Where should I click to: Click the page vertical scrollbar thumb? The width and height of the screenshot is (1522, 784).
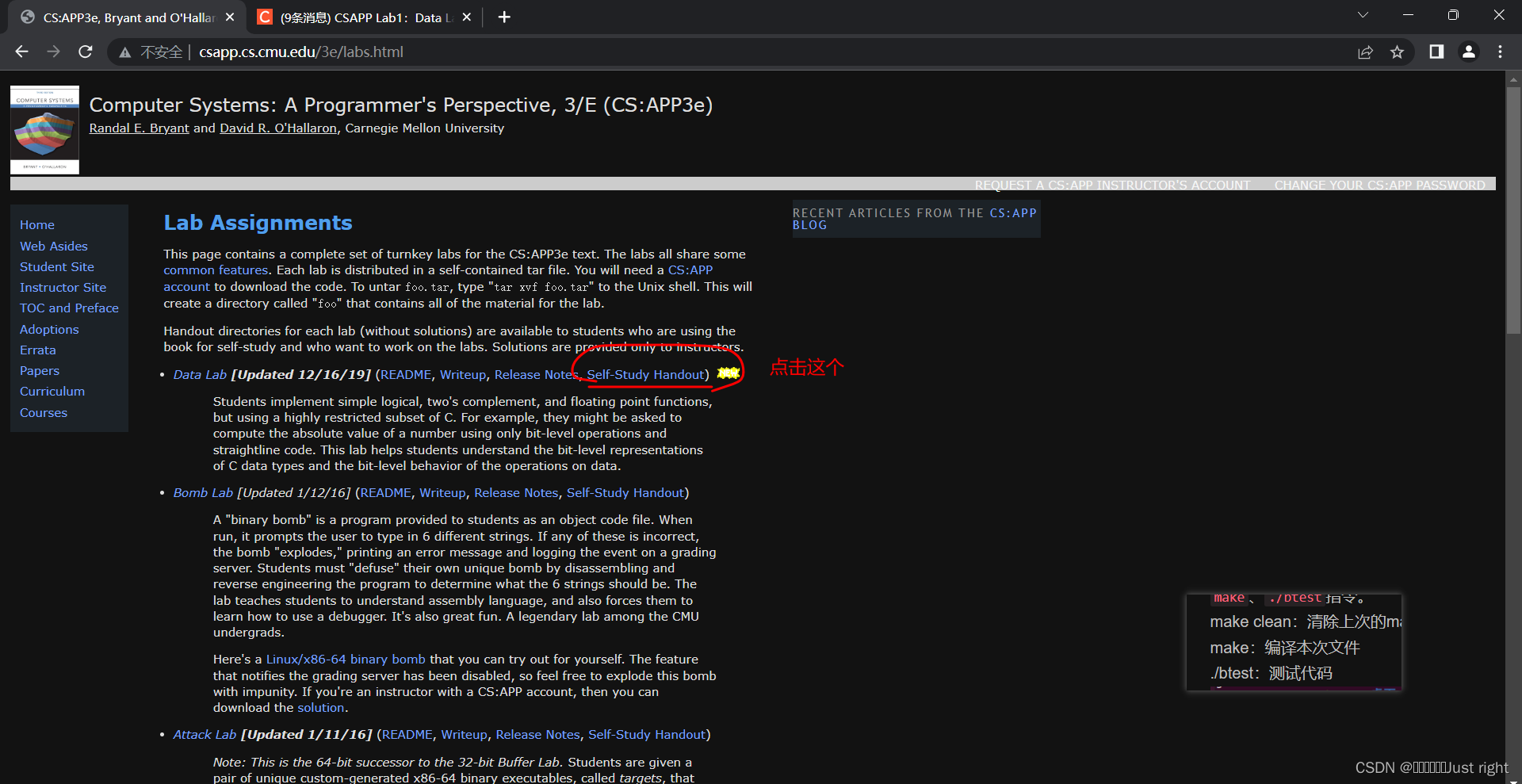1513,210
